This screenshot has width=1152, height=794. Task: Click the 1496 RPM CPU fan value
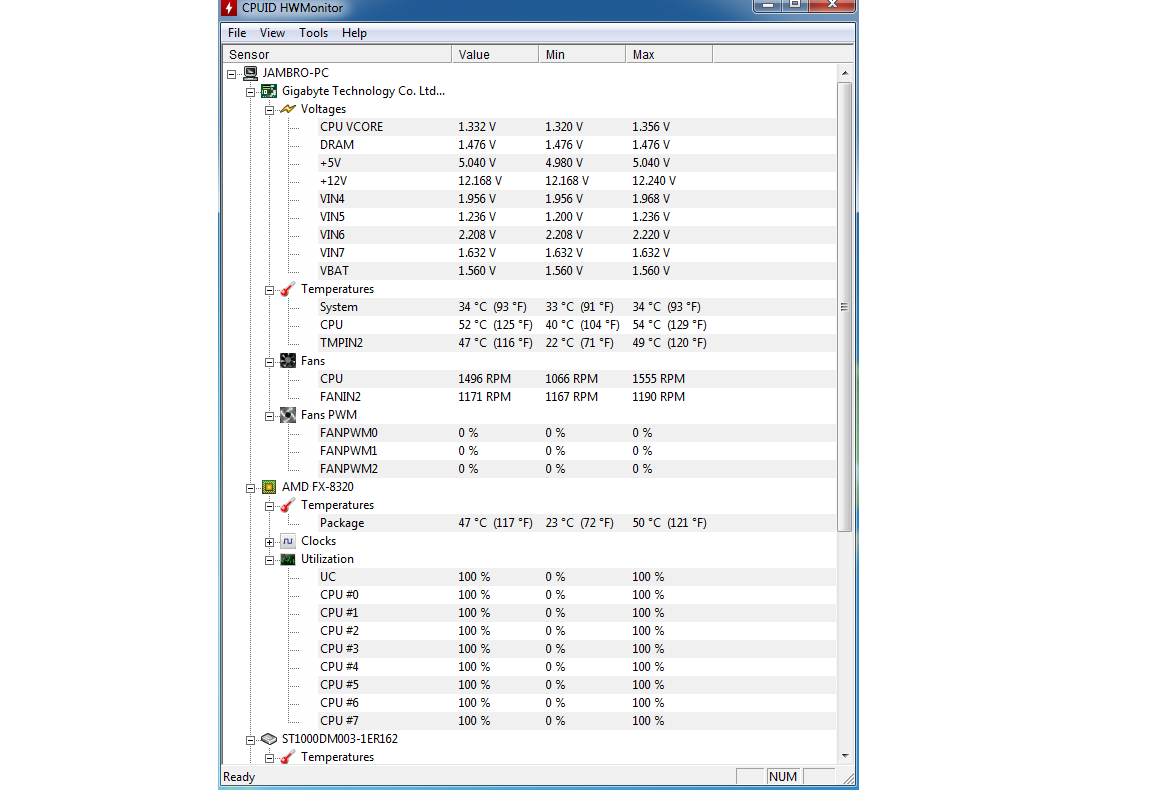pos(484,379)
